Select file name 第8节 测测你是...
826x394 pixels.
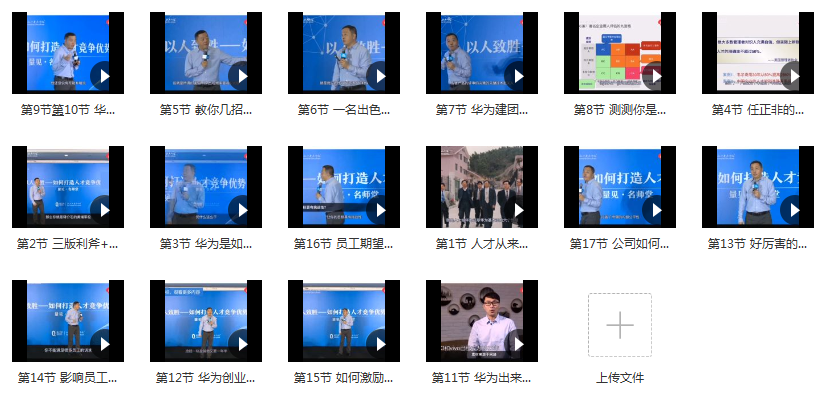point(620,110)
